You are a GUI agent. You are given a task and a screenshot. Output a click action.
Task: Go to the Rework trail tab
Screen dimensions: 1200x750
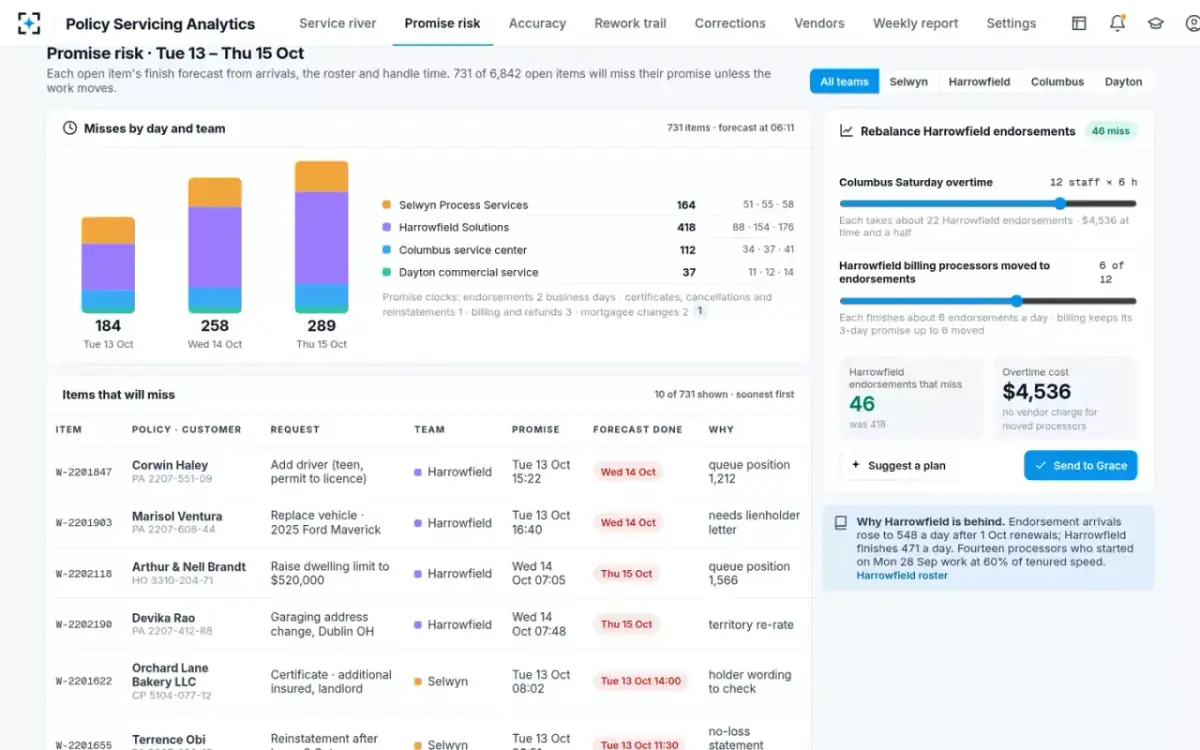tap(630, 23)
